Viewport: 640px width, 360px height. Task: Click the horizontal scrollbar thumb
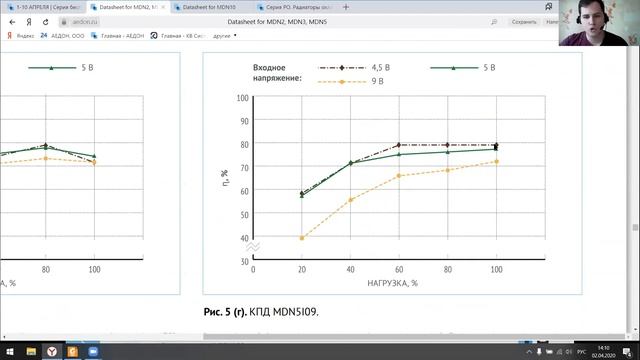click(x=414, y=337)
